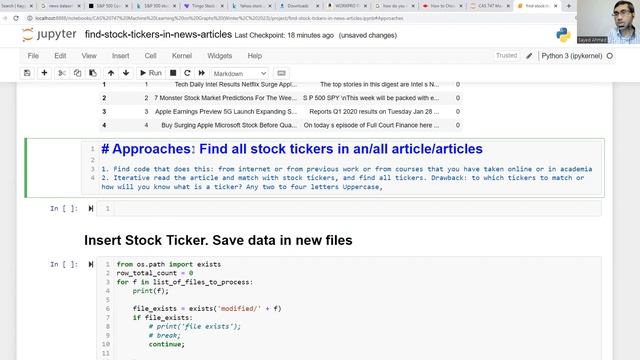Run the selected cell
Screen dimensions: 640x360
(x=151, y=73)
